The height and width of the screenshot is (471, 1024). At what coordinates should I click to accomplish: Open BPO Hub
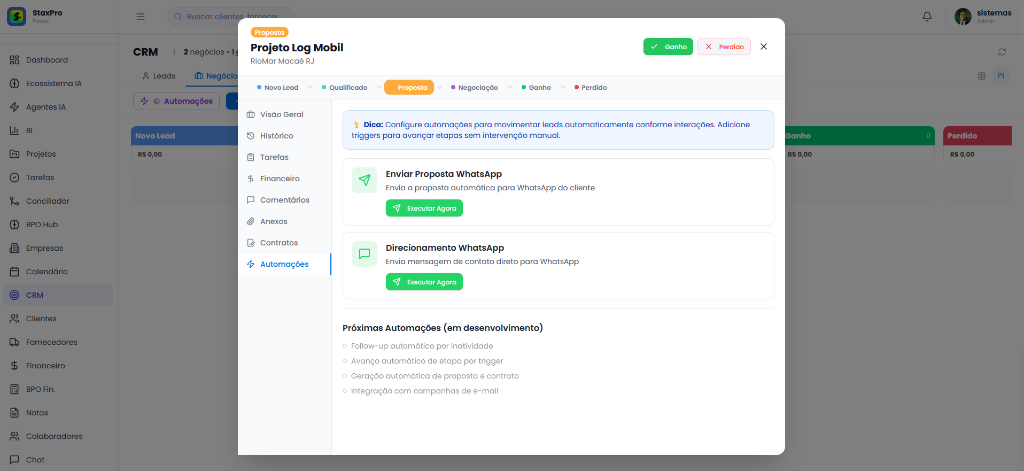57,225
